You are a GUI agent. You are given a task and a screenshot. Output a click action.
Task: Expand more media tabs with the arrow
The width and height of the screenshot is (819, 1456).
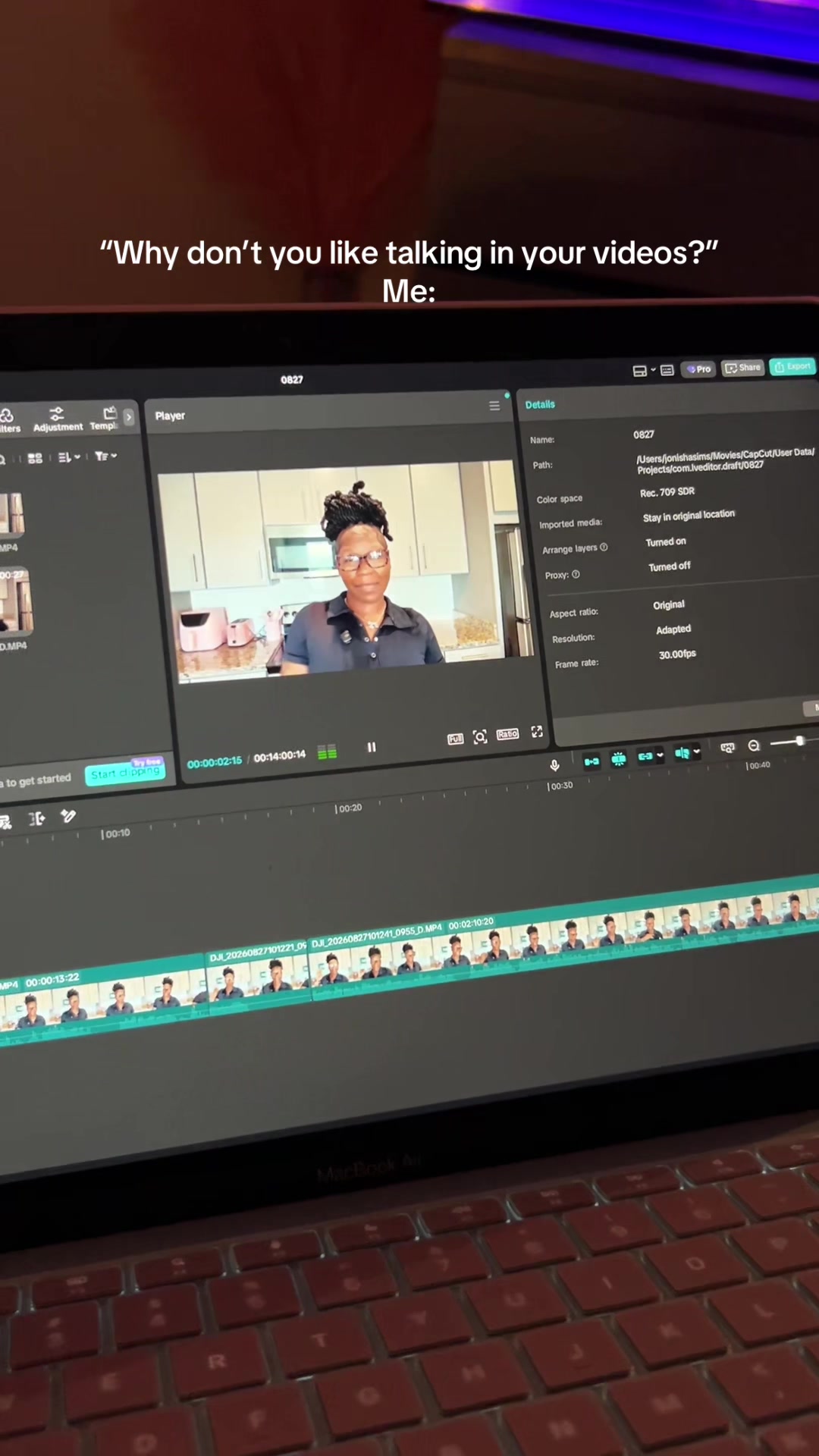[x=128, y=416]
